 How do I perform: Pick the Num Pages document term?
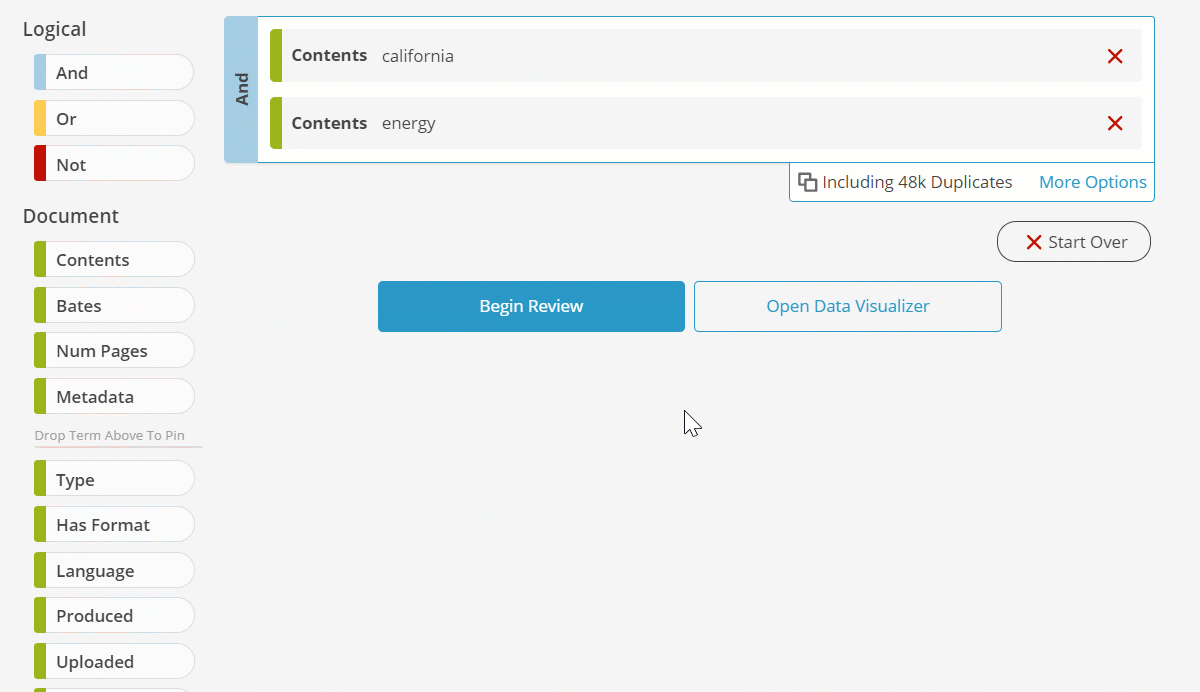pos(114,351)
